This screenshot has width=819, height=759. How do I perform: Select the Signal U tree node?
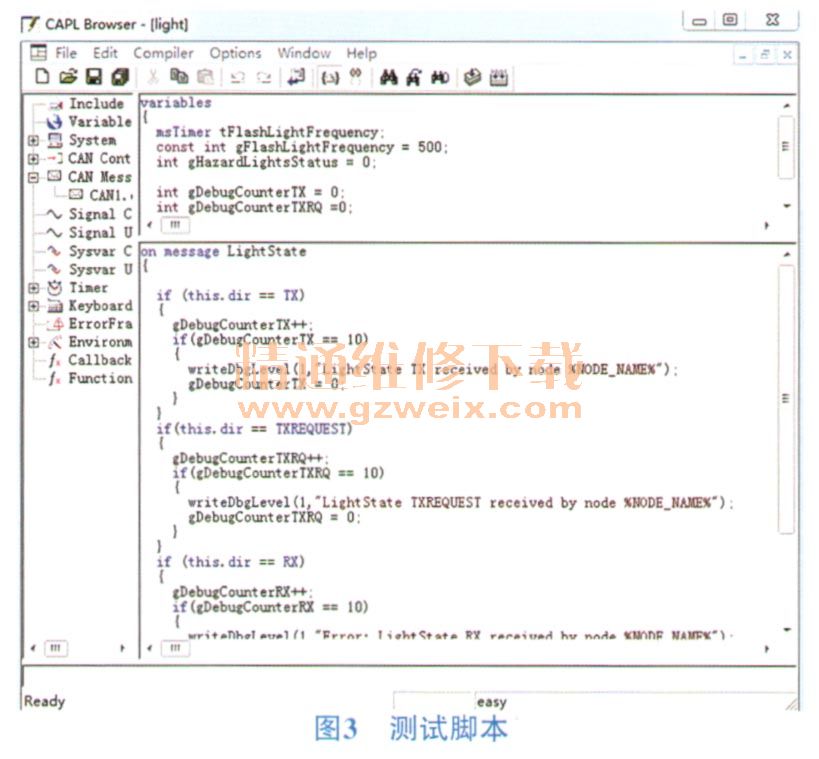(100, 232)
